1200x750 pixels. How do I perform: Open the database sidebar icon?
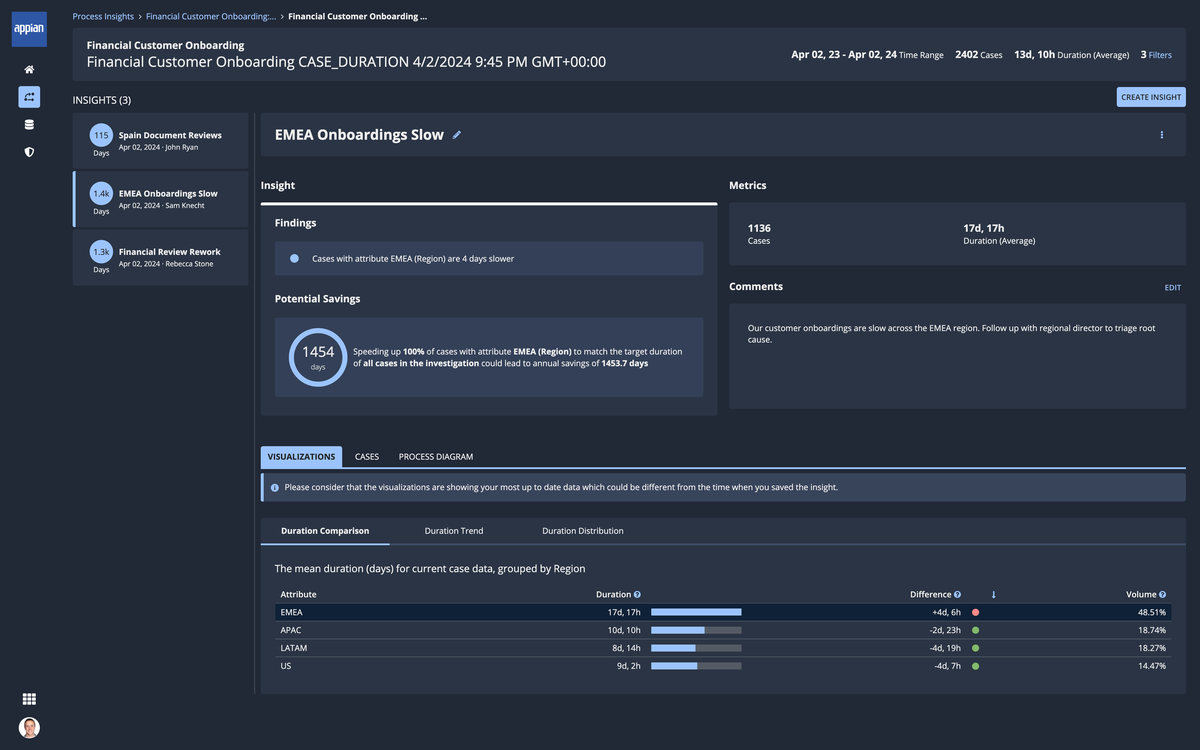pyautogui.click(x=29, y=125)
